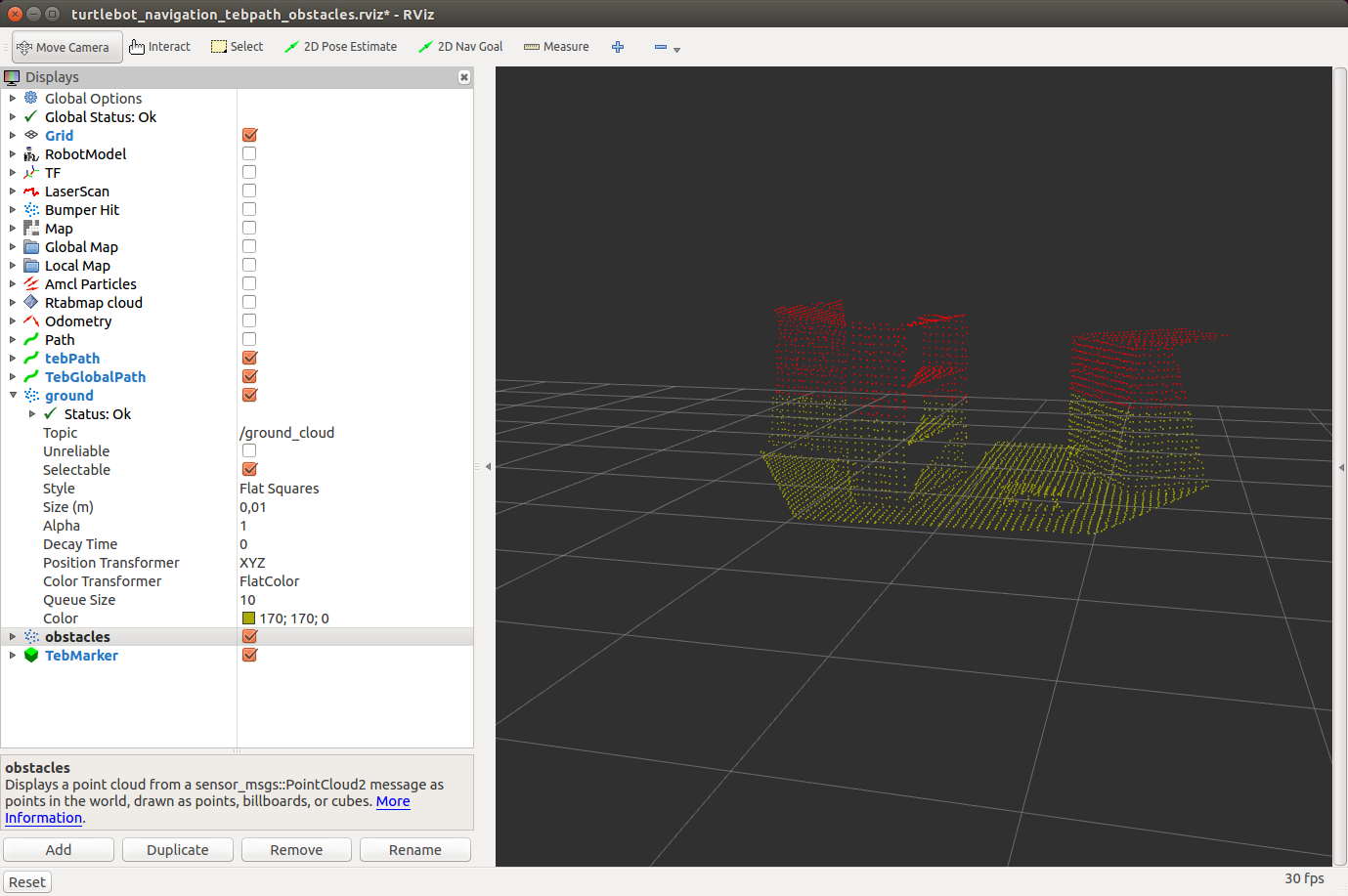Activate the Measure tool
Viewport: 1348px width, 896px height.
[x=556, y=47]
